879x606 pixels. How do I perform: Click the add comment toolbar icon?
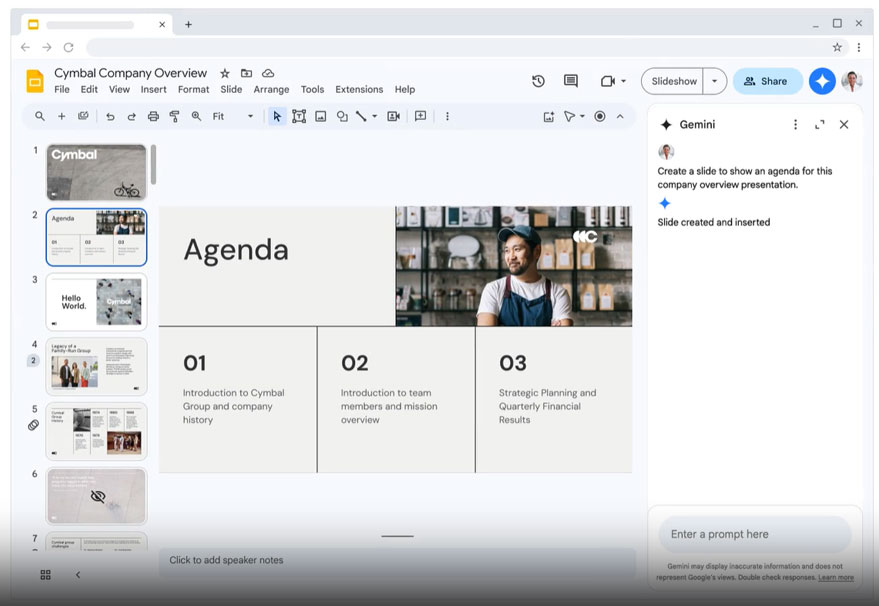(420, 116)
